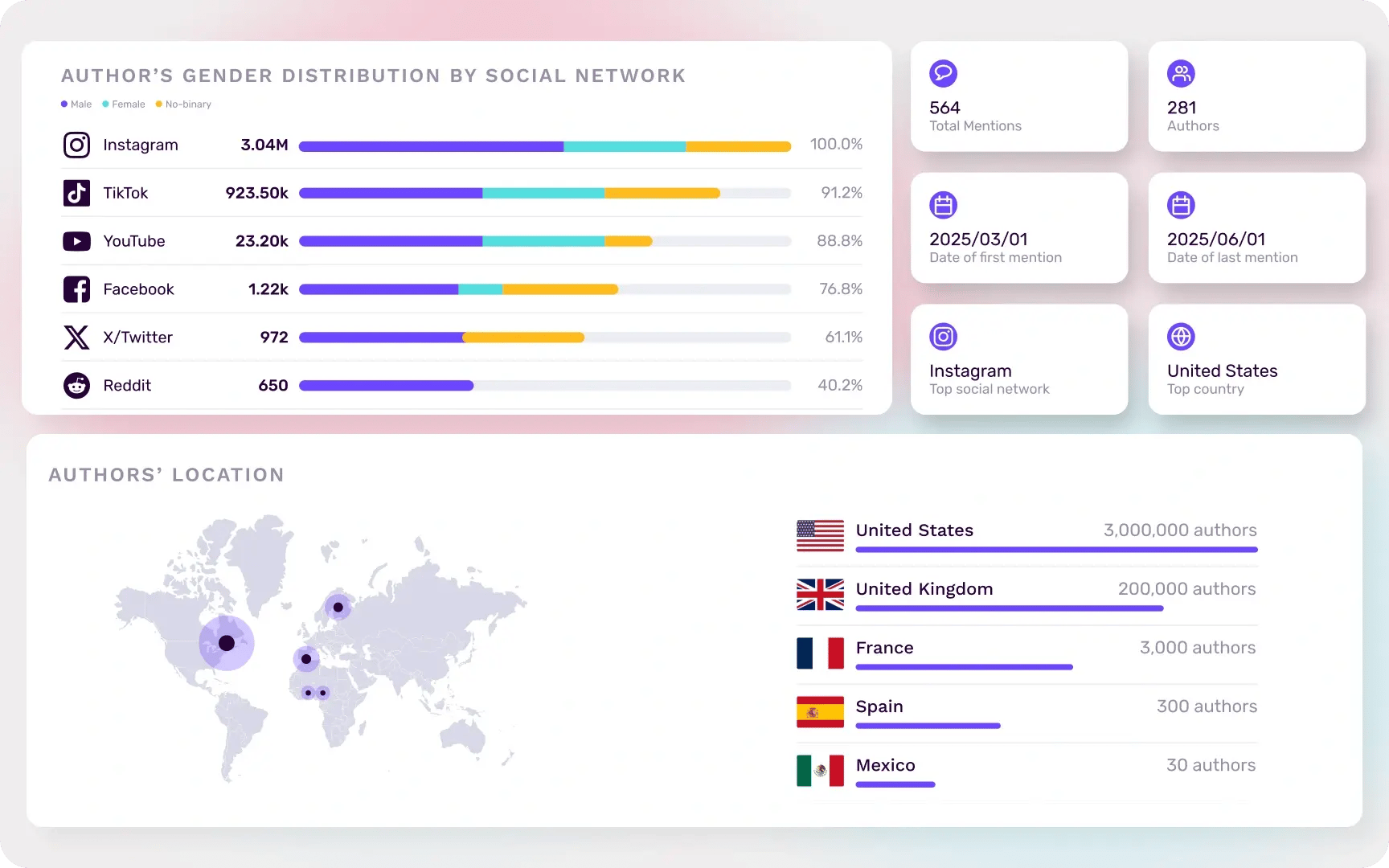Click the France authors progress bar

964,667
